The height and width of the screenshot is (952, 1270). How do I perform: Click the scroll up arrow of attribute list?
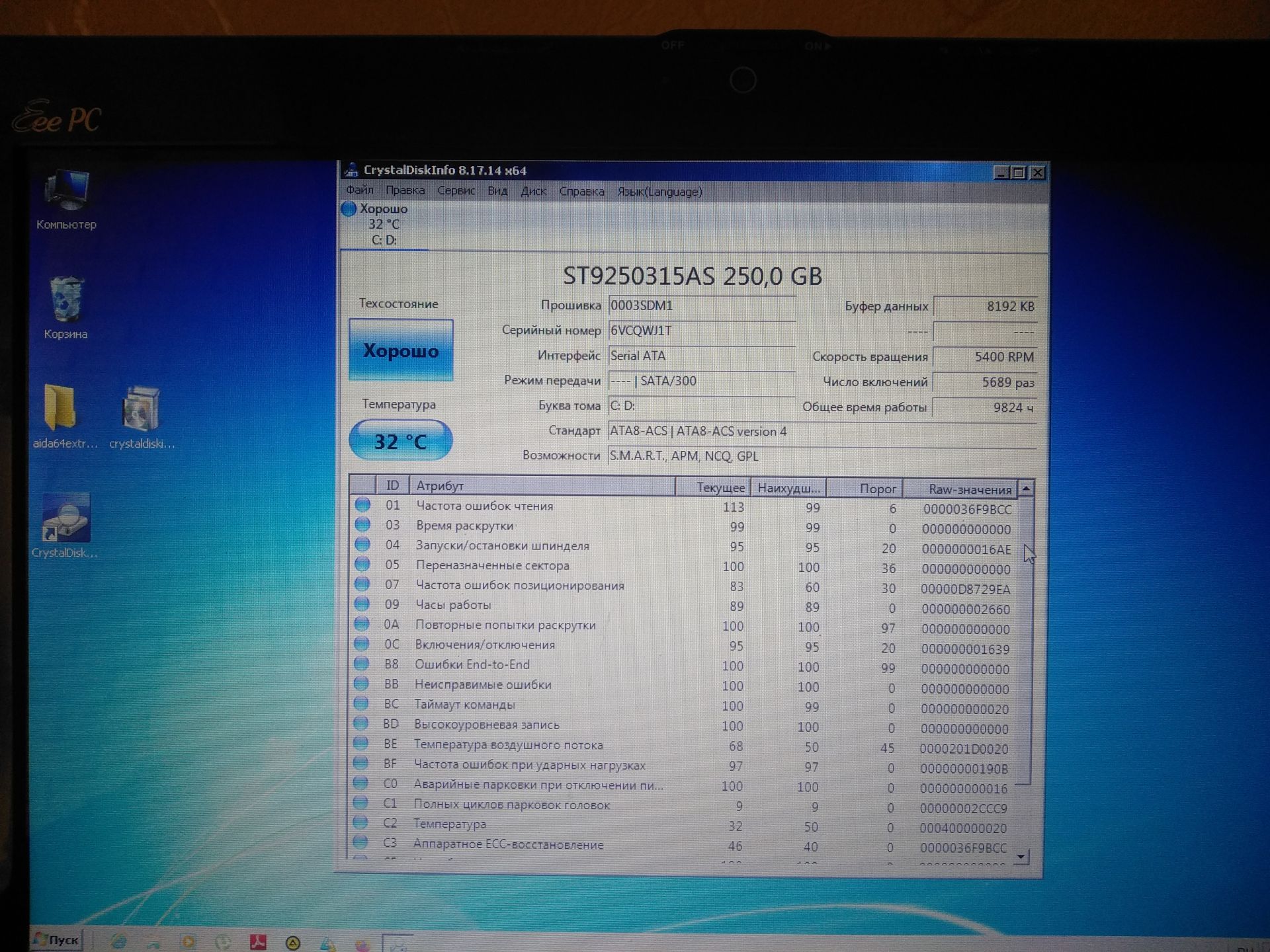1025,489
